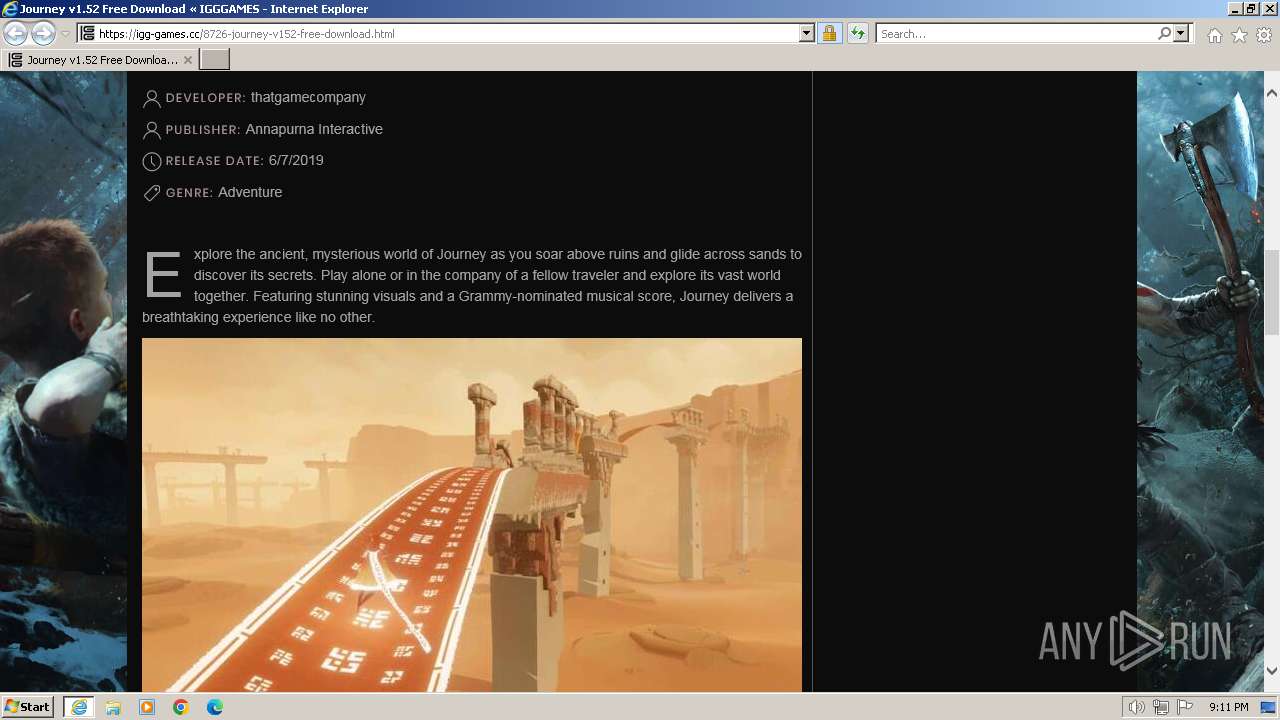
Task: Focus the Search box in toolbar
Action: pyautogui.click(x=1015, y=33)
